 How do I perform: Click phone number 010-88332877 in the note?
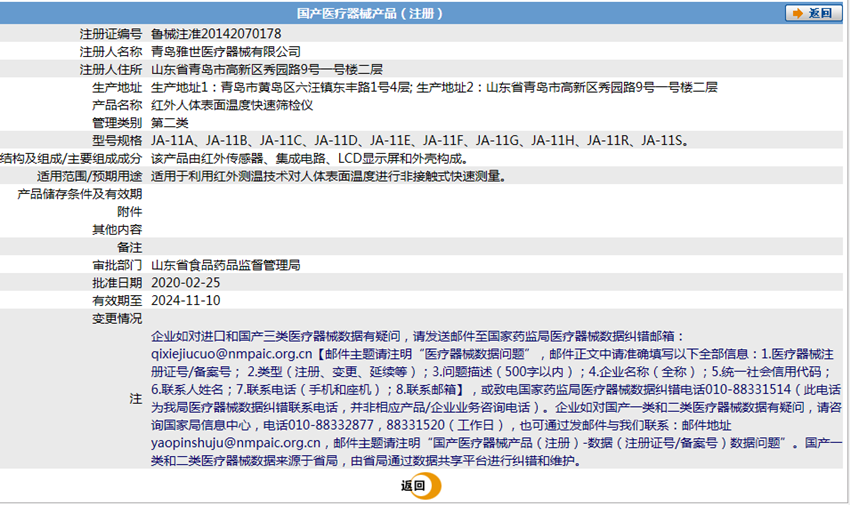click(x=331, y=425)
